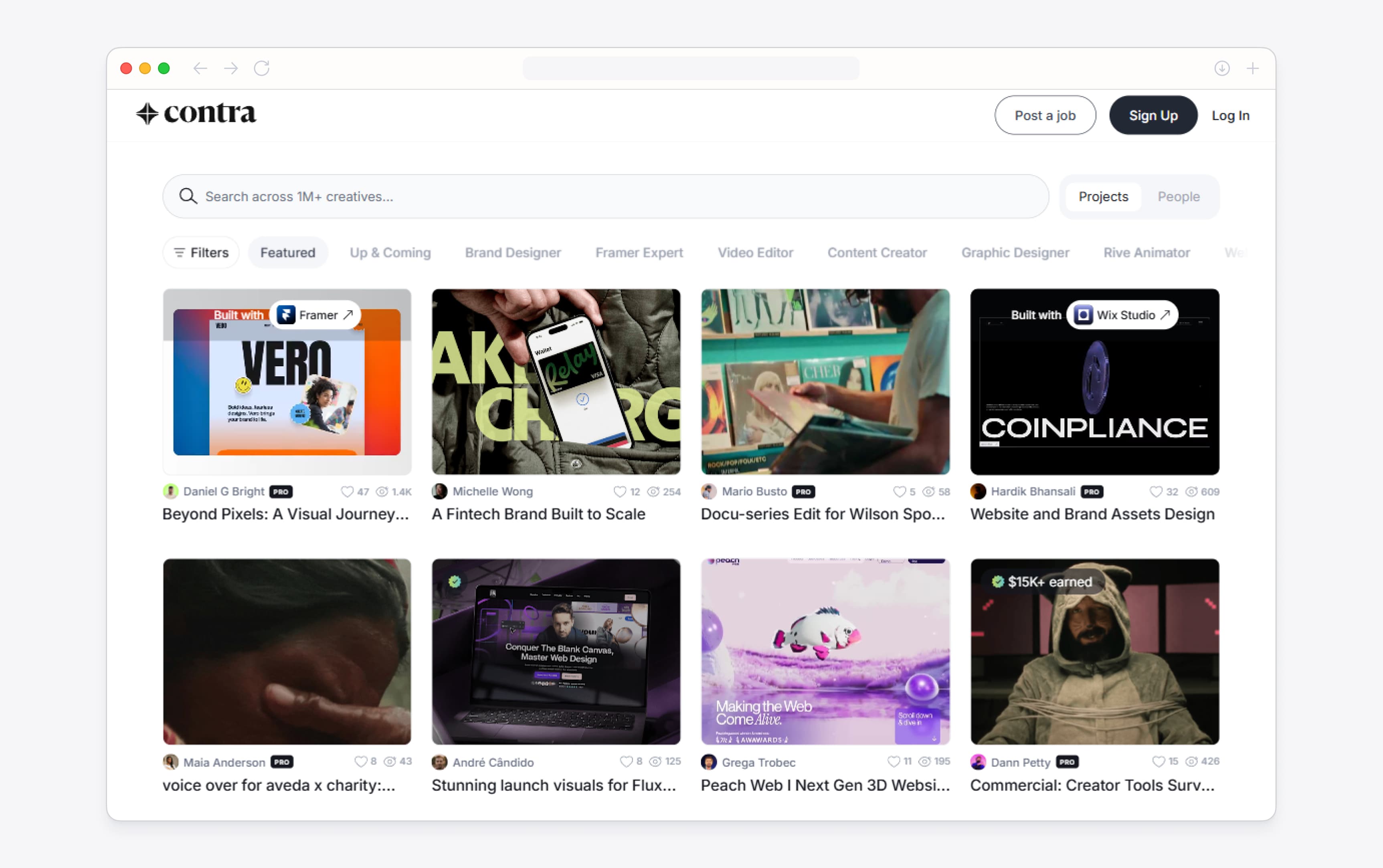Viewport: 1383px width, 868px height.
Task: Open Hardik Bhansali's profile name
Action: (1033, 491)
